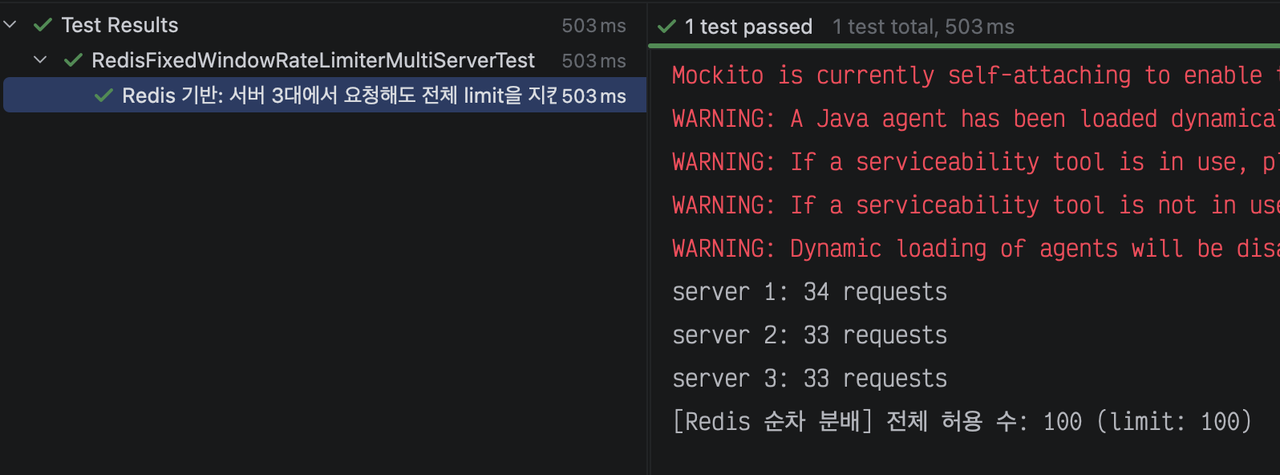Click 'WARNING: If a serviceability tool is not in use' line
The height and width of the screenshot is (475, 1280).
tap(975, 205)
